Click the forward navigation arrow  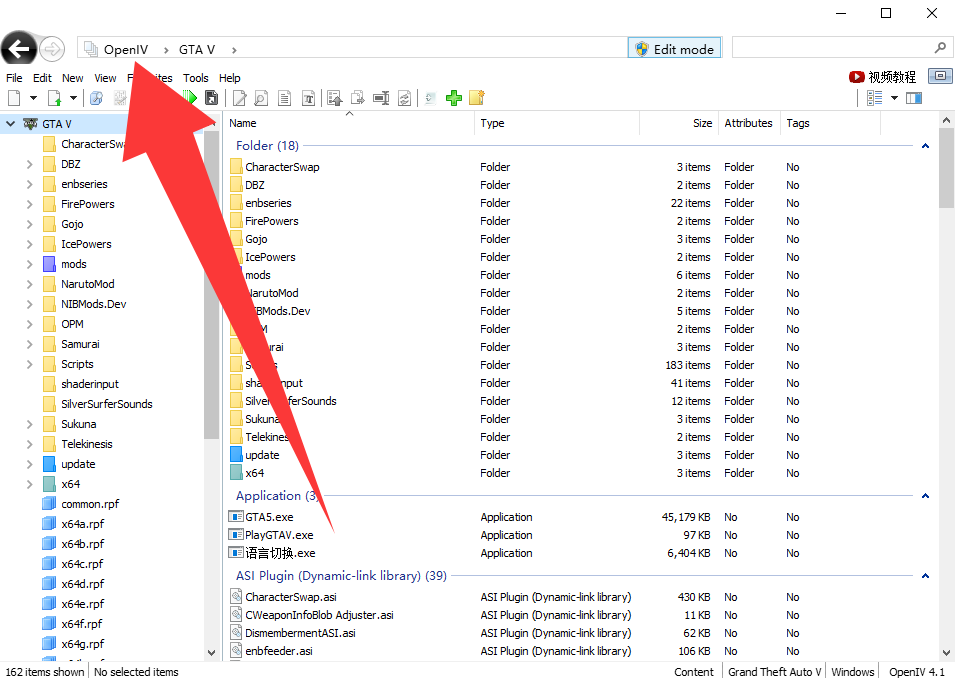click(x=52, y=49)
